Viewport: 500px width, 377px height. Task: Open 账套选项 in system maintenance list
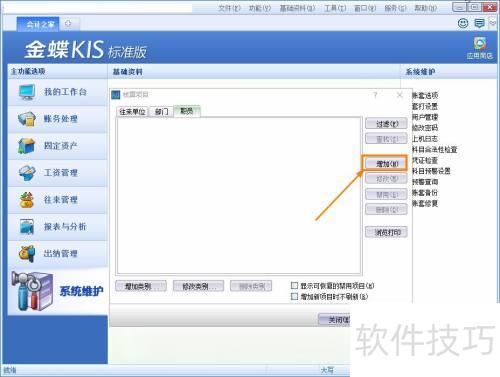point(425,96)
